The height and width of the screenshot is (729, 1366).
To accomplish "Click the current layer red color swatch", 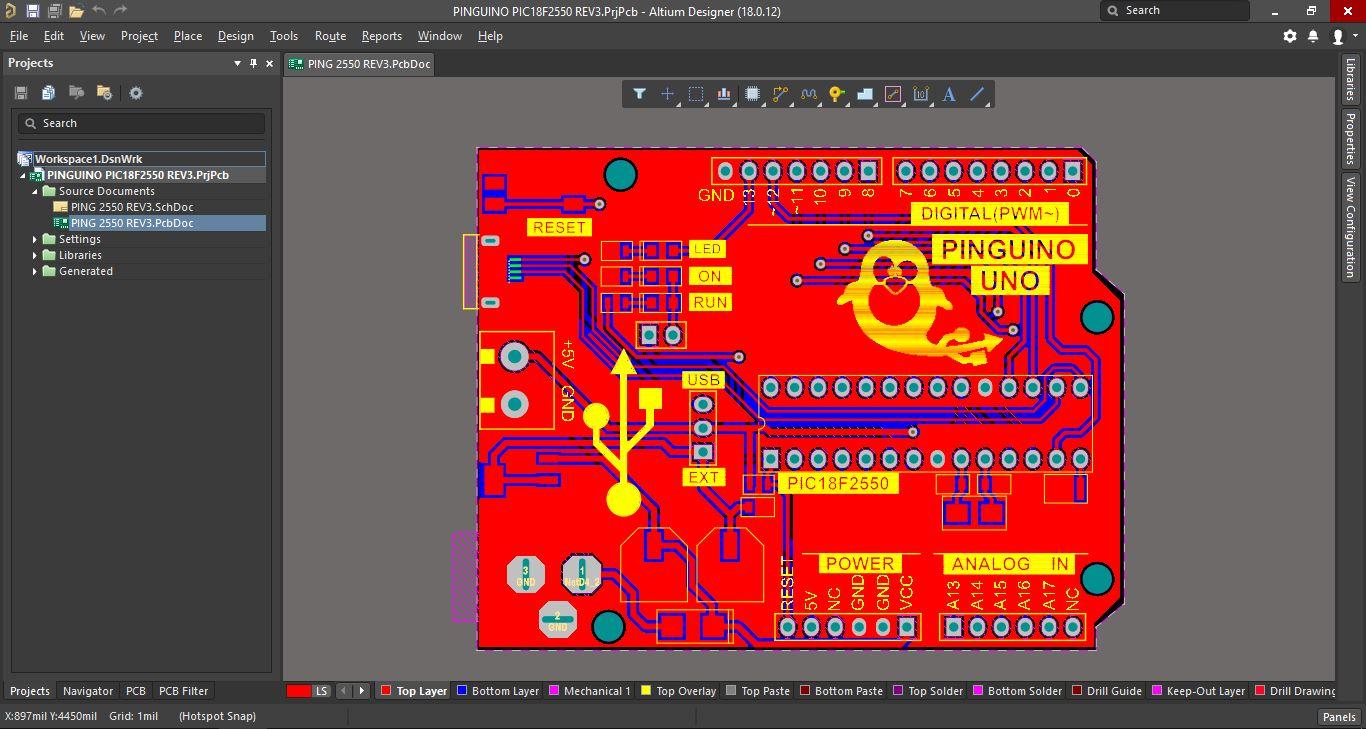I will [298, 691].
